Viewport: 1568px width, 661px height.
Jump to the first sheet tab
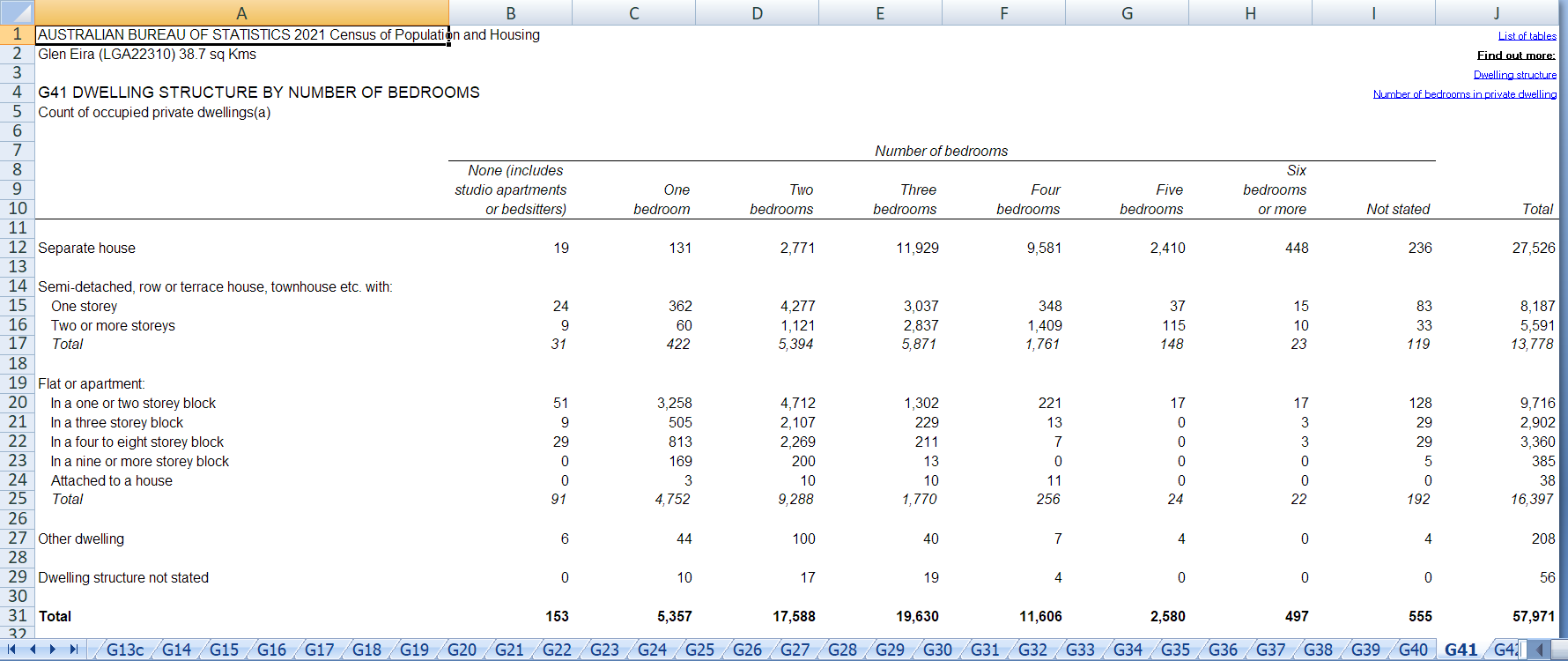[x=11, y=650]
